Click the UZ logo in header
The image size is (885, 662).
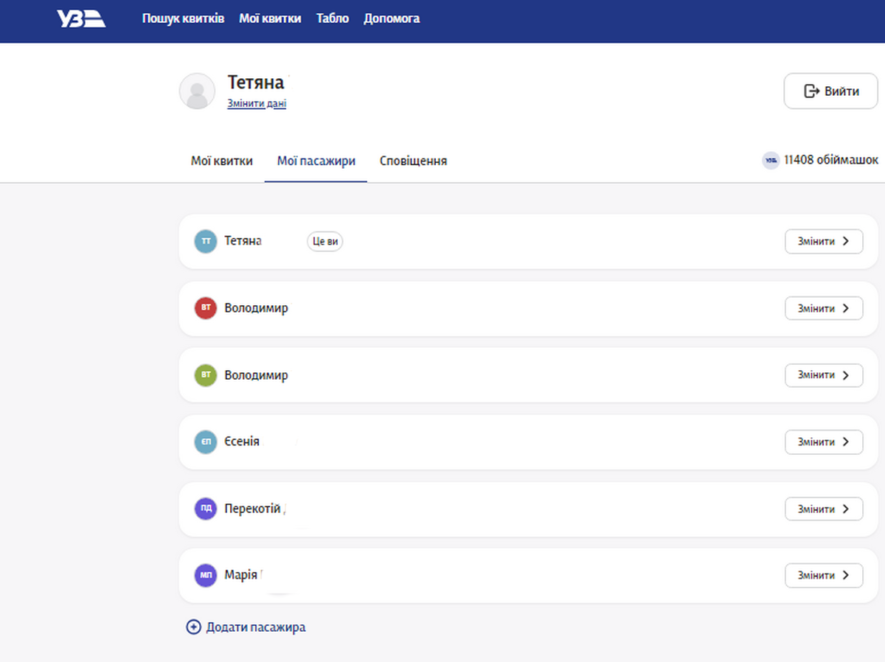[x=81, y=19]
